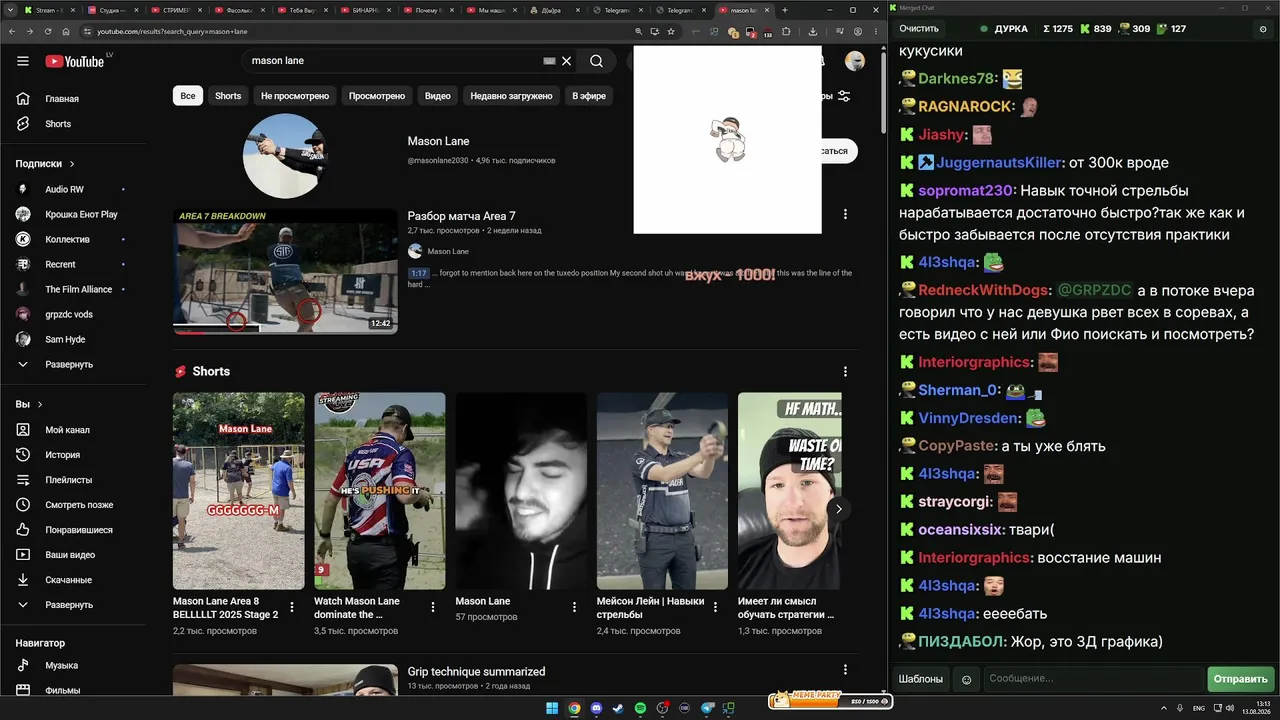Open options for 'Watch Mason Lane dominate' short
Viewport: 1280px width, 720px height.
tap(433, 607)
